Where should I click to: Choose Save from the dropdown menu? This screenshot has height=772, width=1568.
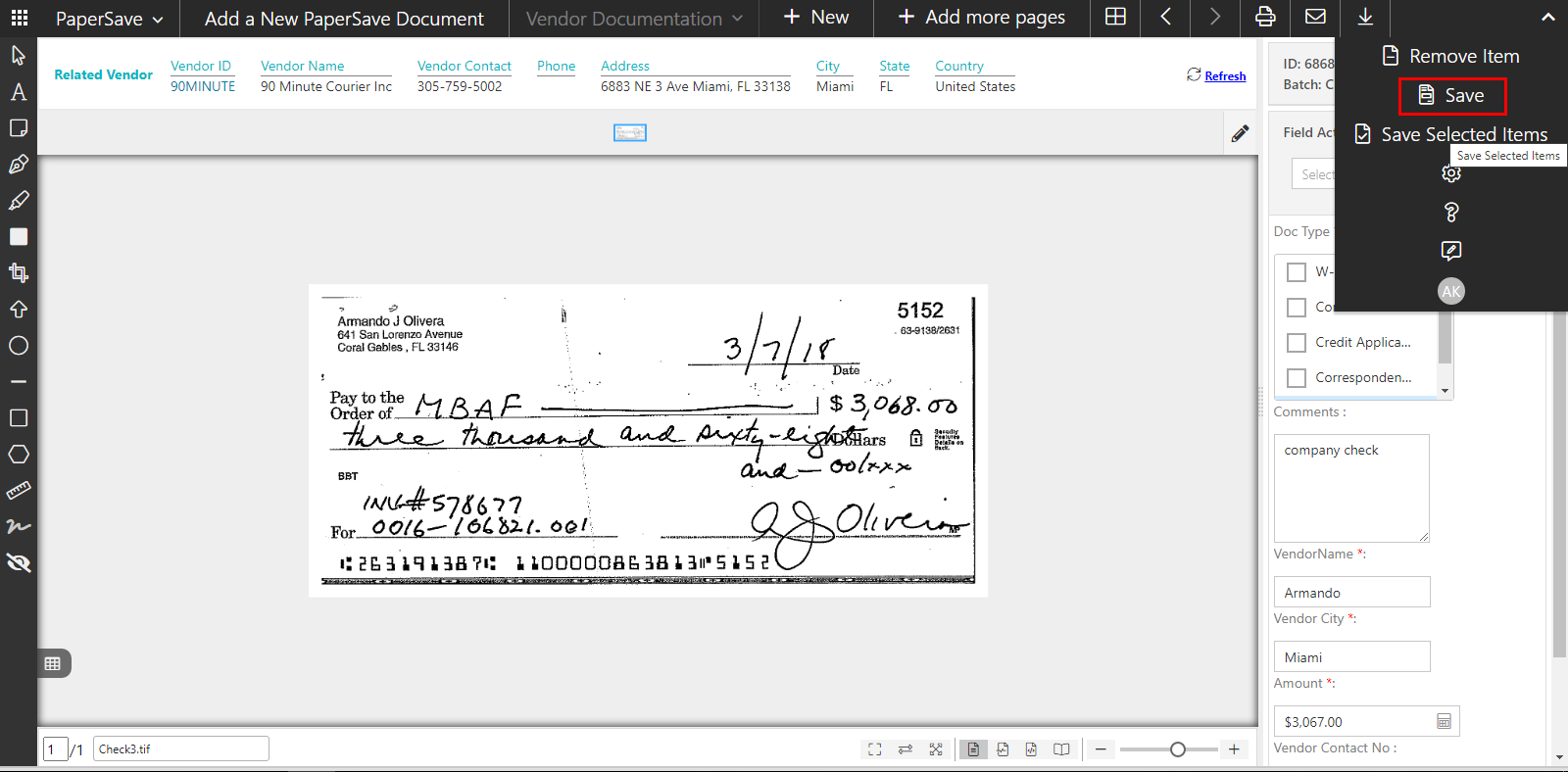pos(1452,96)
